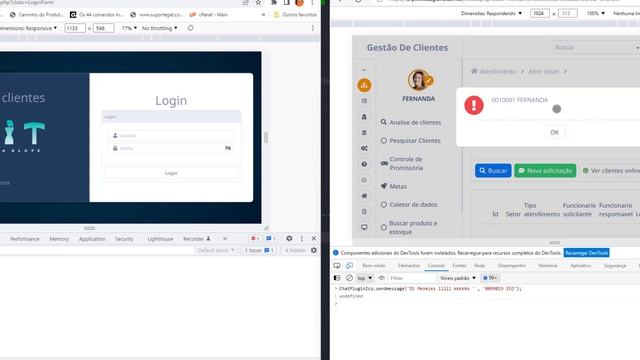Clear console with the ban icon

pos(349,278)
